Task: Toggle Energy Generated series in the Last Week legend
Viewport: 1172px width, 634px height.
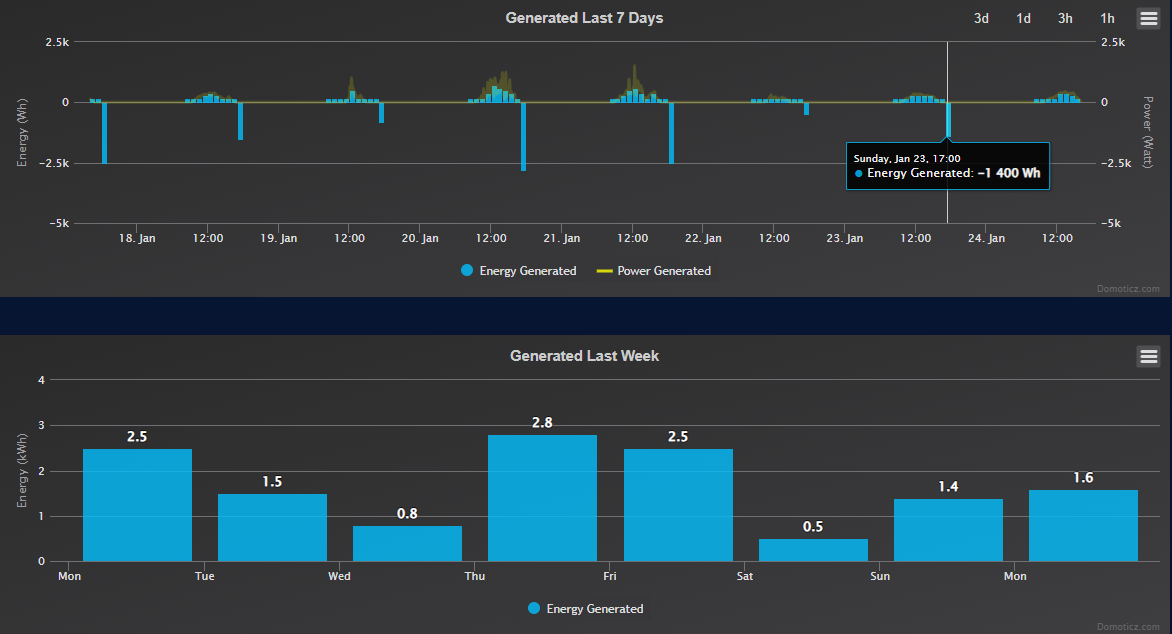Action: [x=585, y=609]
